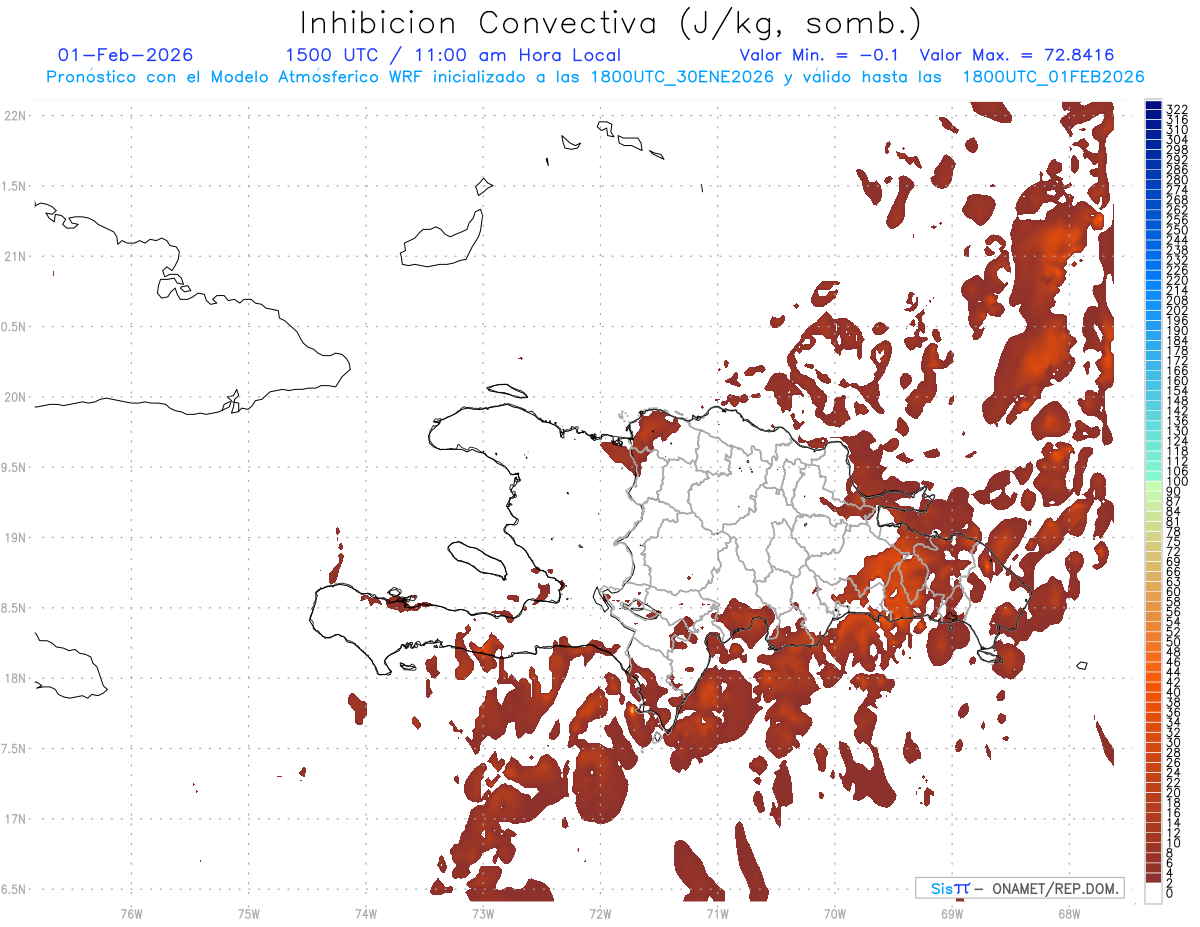Click the Gonâve island outline in Haiti's gulf
This screenshot has height=927, width=1200.
point(476,559)
